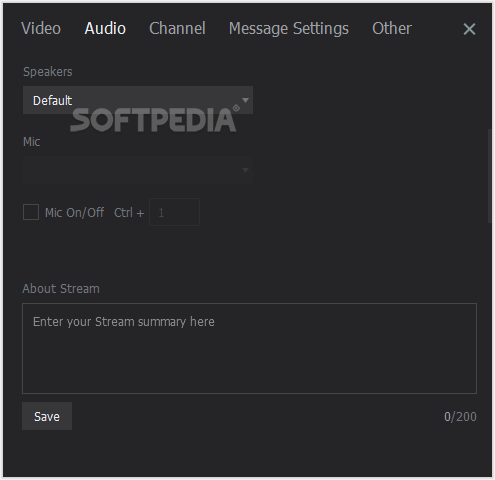Click the About Stream heading
The image size is (495, 480).
point(61,289)
